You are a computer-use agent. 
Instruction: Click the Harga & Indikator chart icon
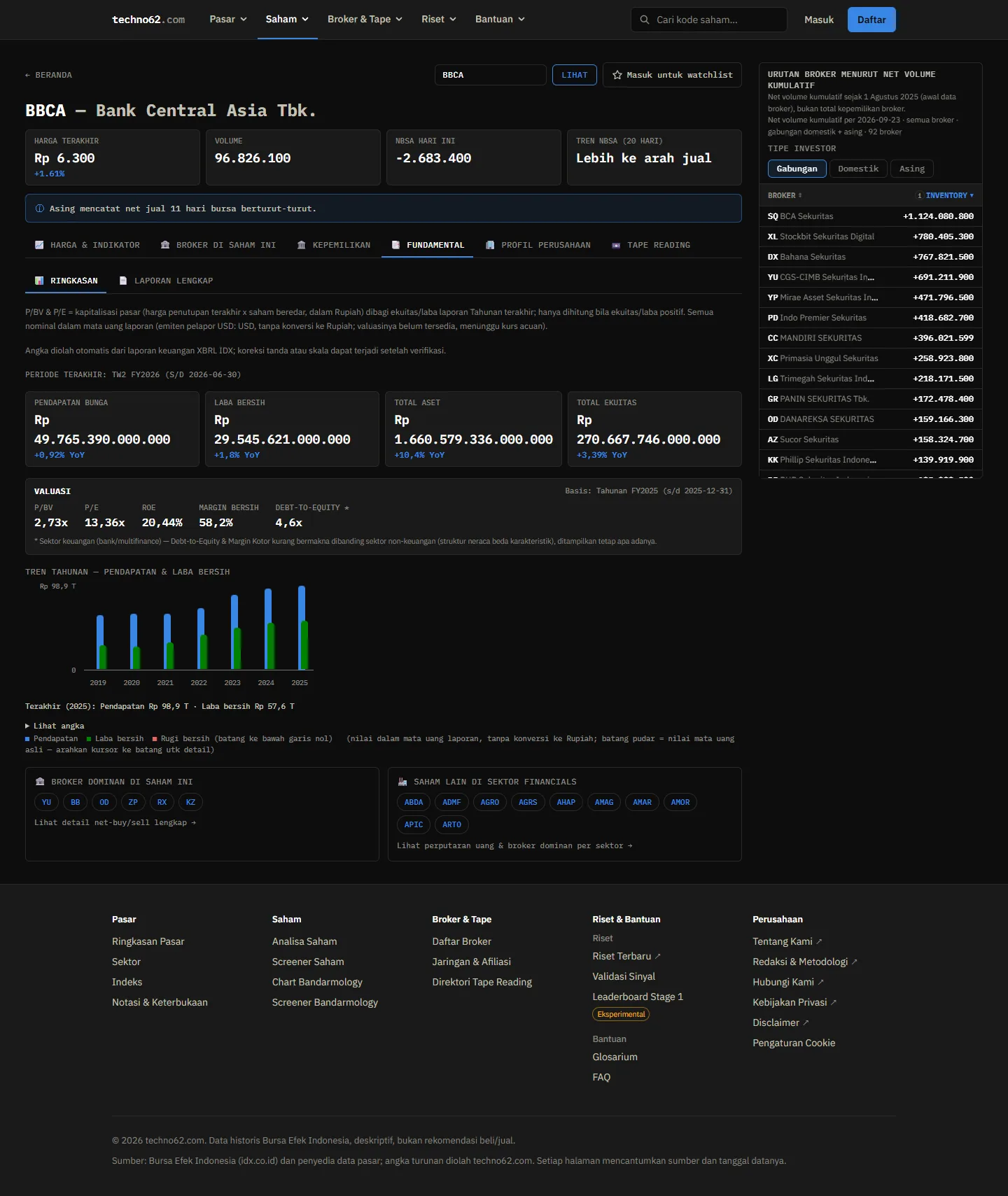(39, 245)
